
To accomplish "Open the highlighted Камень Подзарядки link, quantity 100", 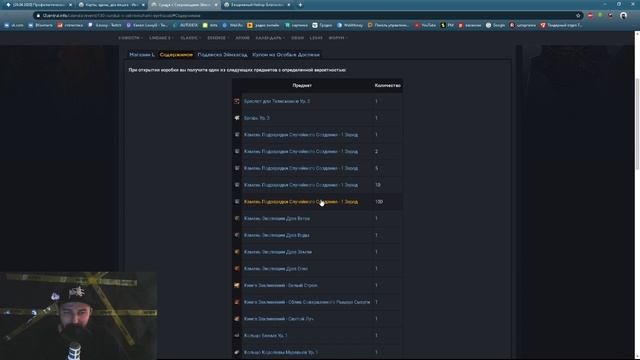I will click(301, 201).
